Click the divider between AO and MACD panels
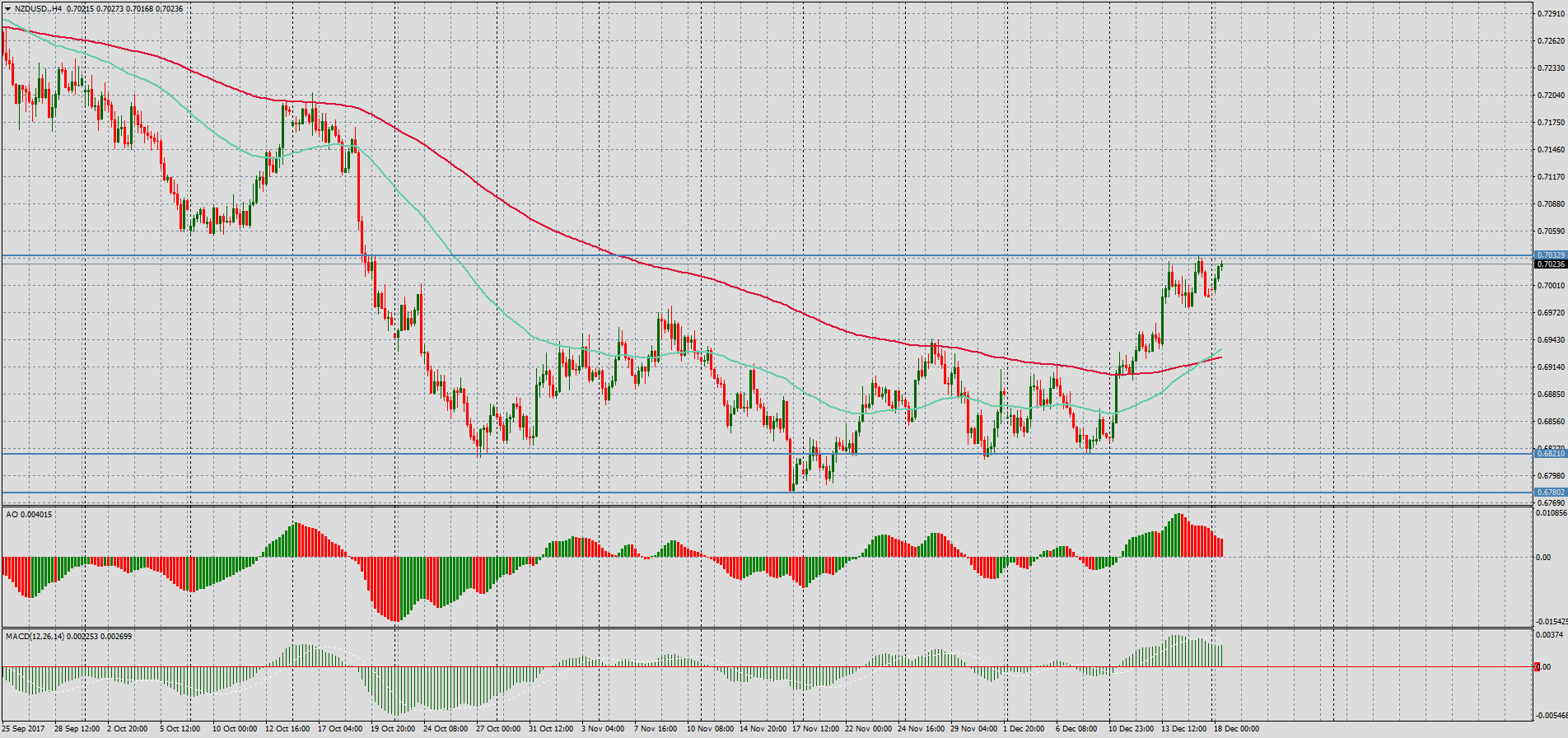The width and height of the screenshot is (1568, 738). tap(766, 628)
